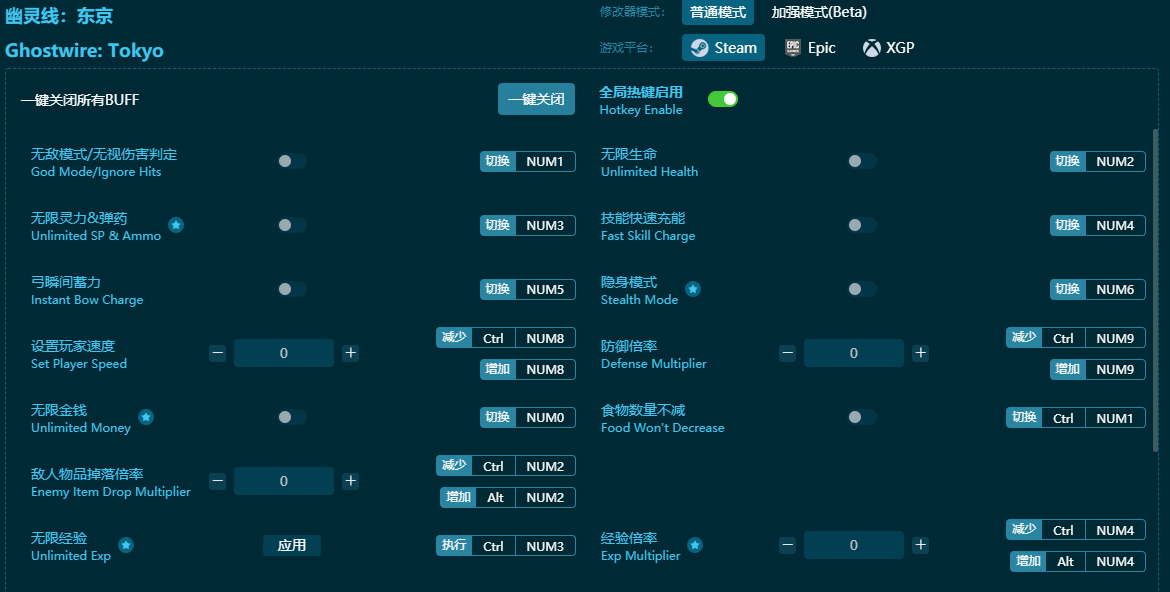Click star icon beside Unlimited SP & Ammo
This screenshot has height=592, width=1170.
176,225
